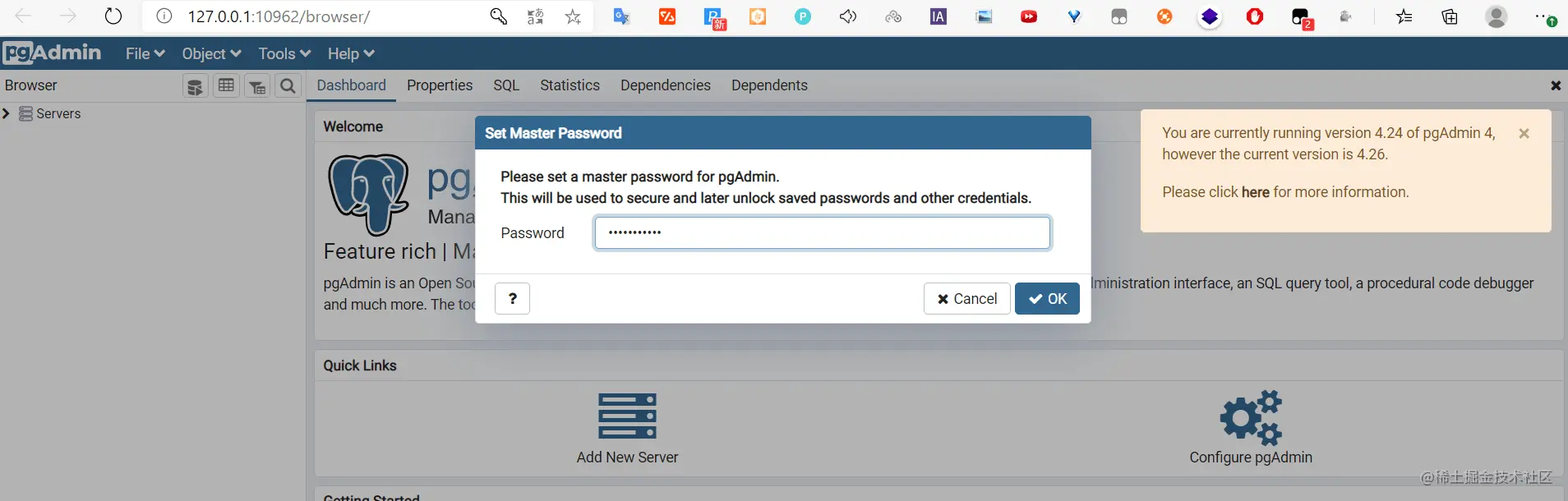Open the Tools dropdown menu
This screenshot has width=1568, height=501.
point(284,53)
